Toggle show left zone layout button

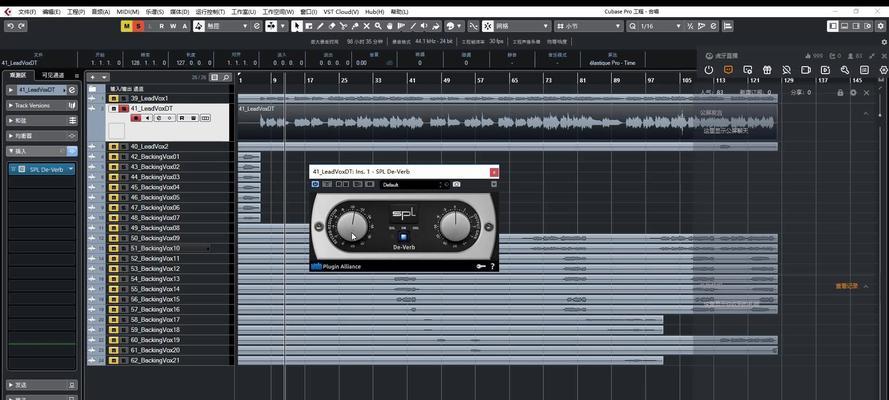coord(833,26)
